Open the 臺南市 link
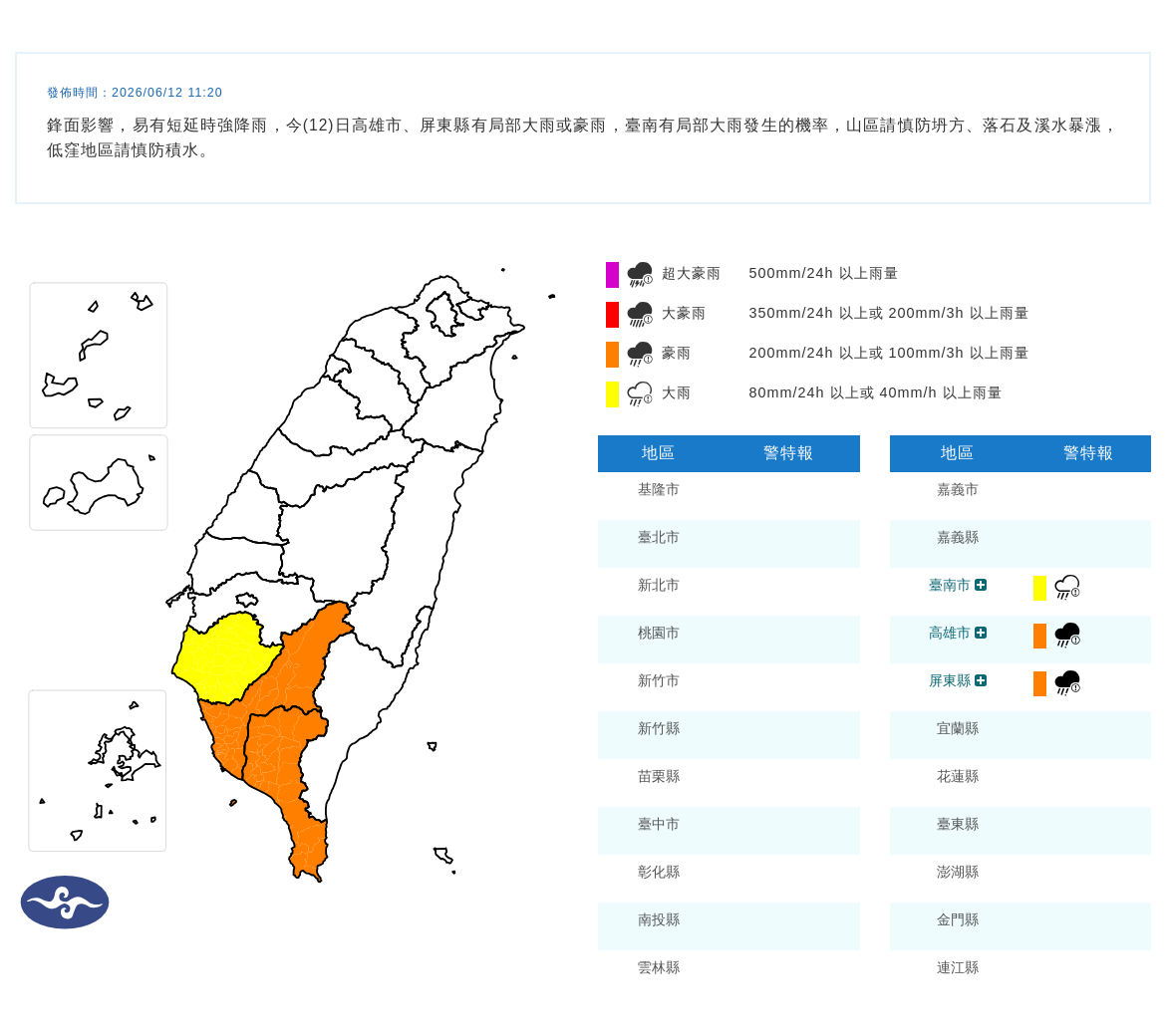This screenshot has height=1036, width=1166. [949, 585]
